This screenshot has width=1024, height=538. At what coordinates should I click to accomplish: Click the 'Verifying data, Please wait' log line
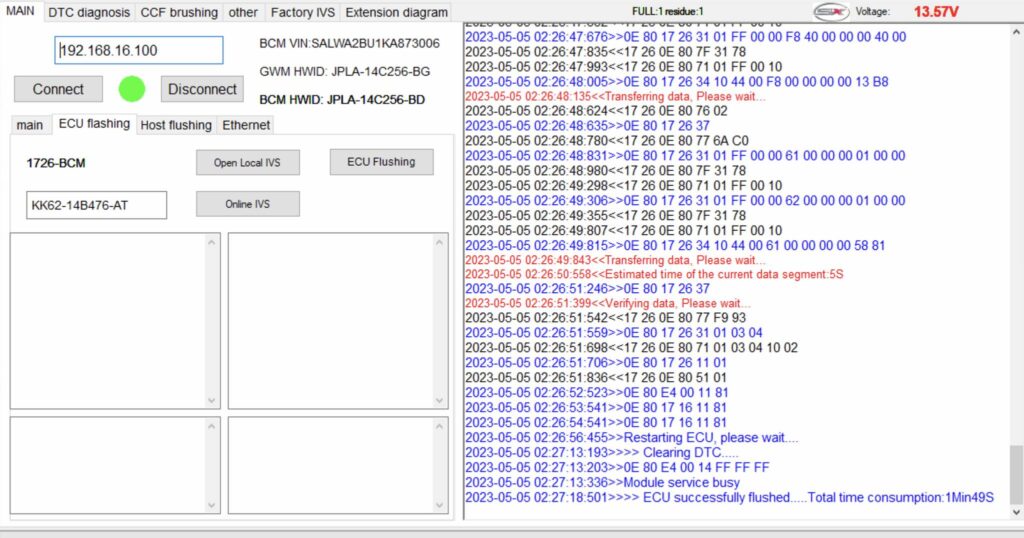pos(608,303)
